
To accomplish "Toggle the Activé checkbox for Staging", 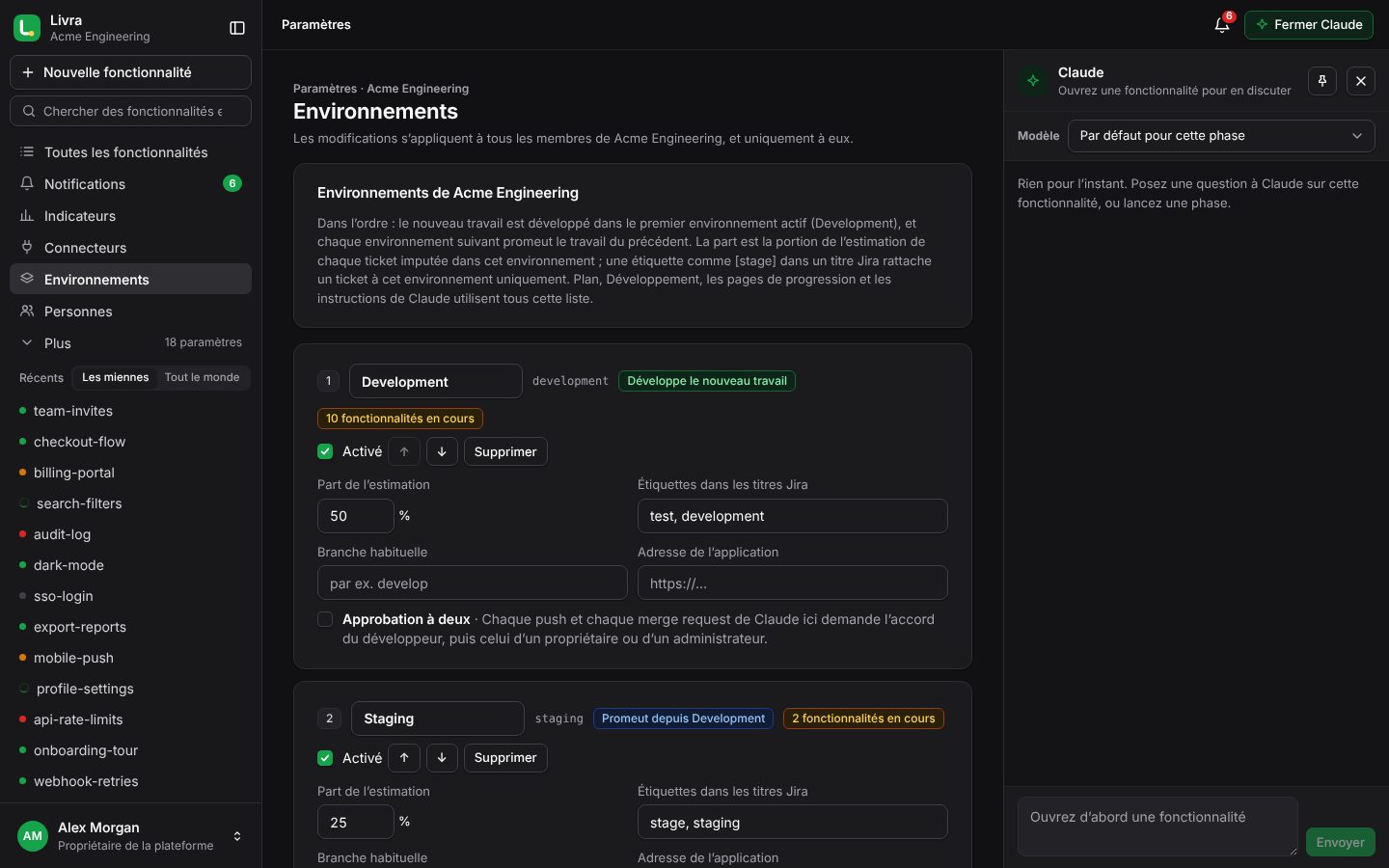I will tap(325, 758).
